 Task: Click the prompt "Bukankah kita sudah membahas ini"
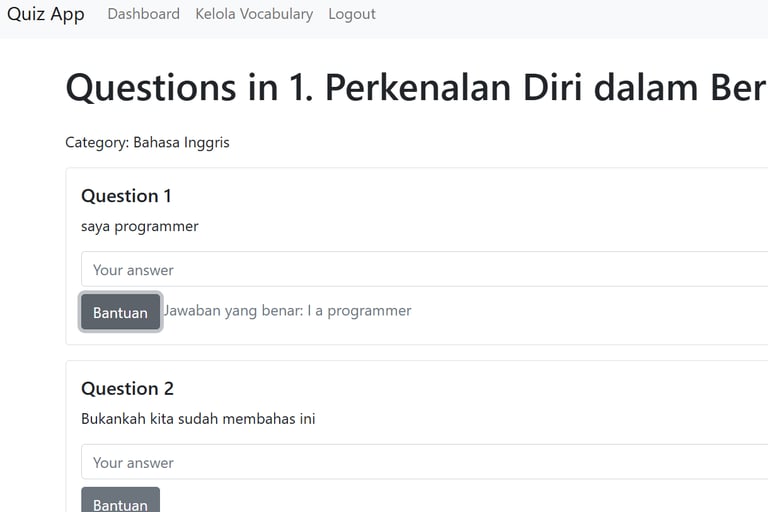[198, 419]
